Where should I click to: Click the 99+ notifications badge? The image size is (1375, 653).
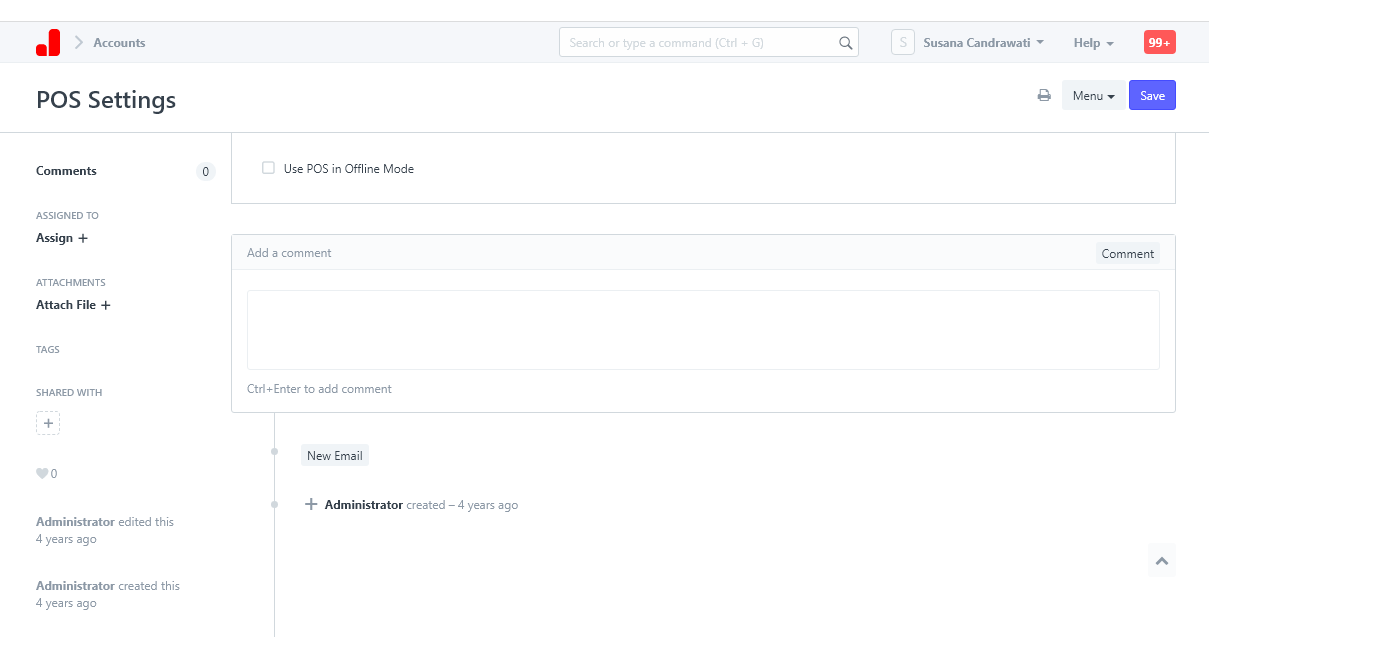[x=1159, y=43]
